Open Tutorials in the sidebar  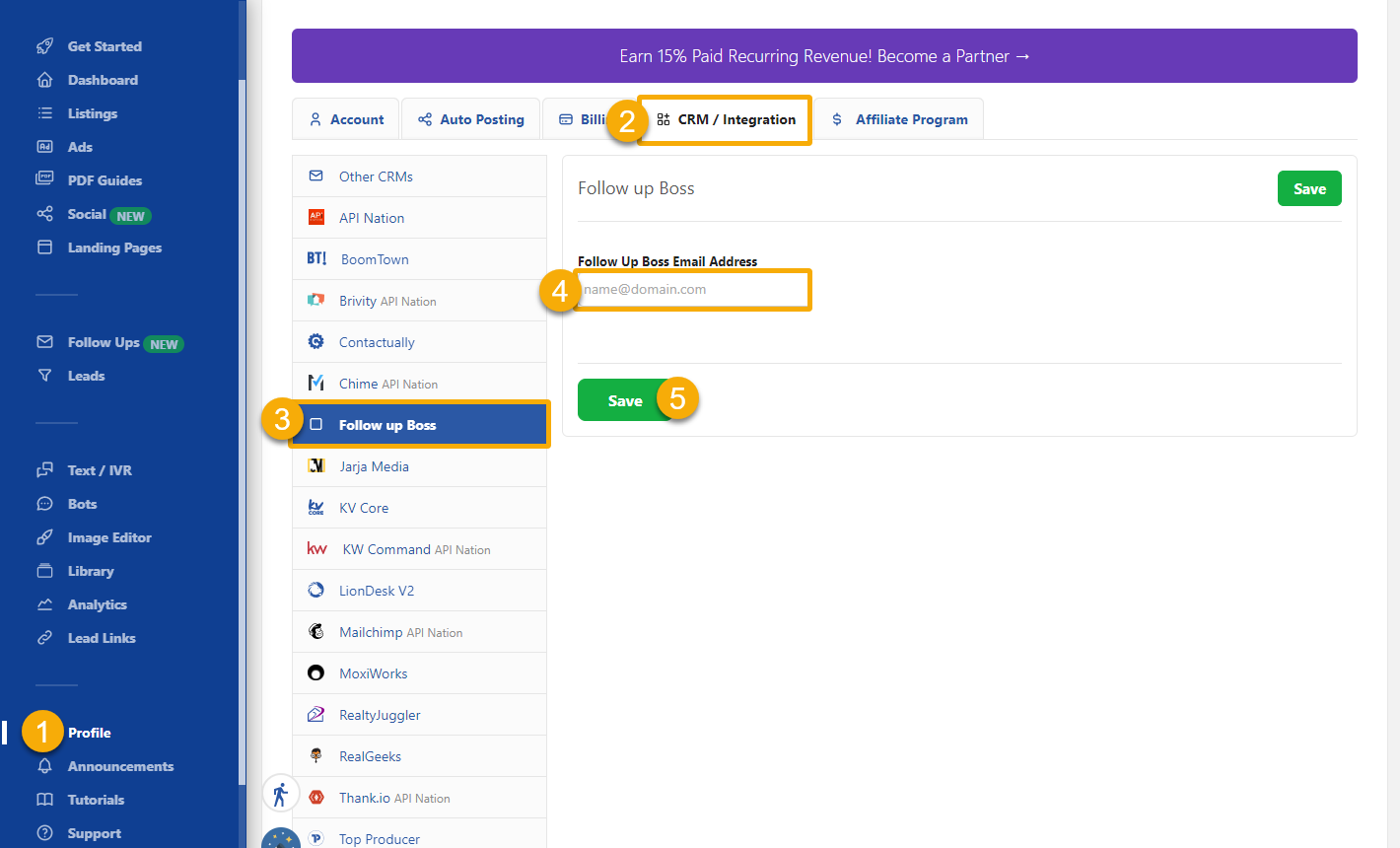point(96,800)
